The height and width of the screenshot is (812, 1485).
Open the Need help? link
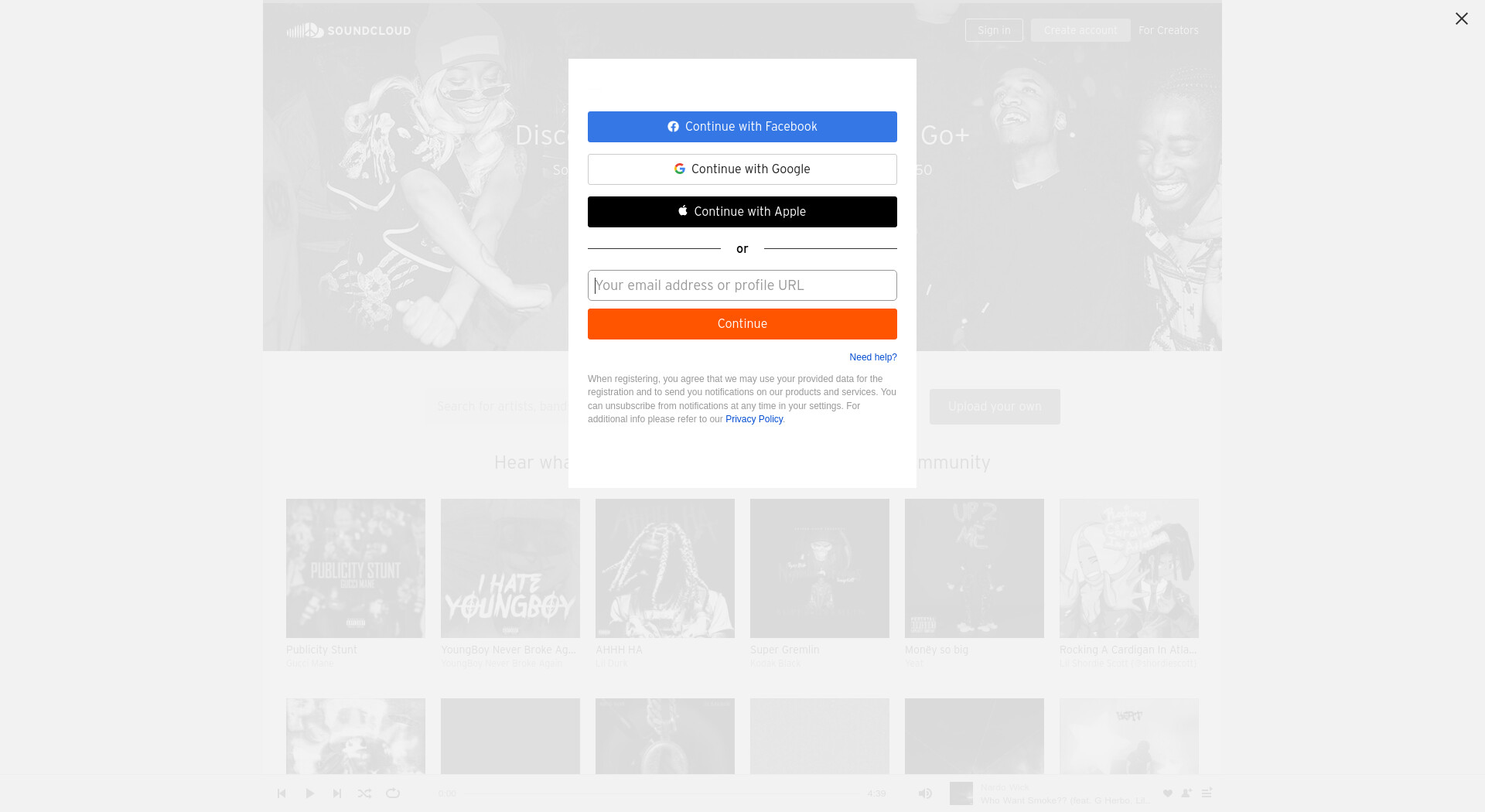(x=873, y=357)
